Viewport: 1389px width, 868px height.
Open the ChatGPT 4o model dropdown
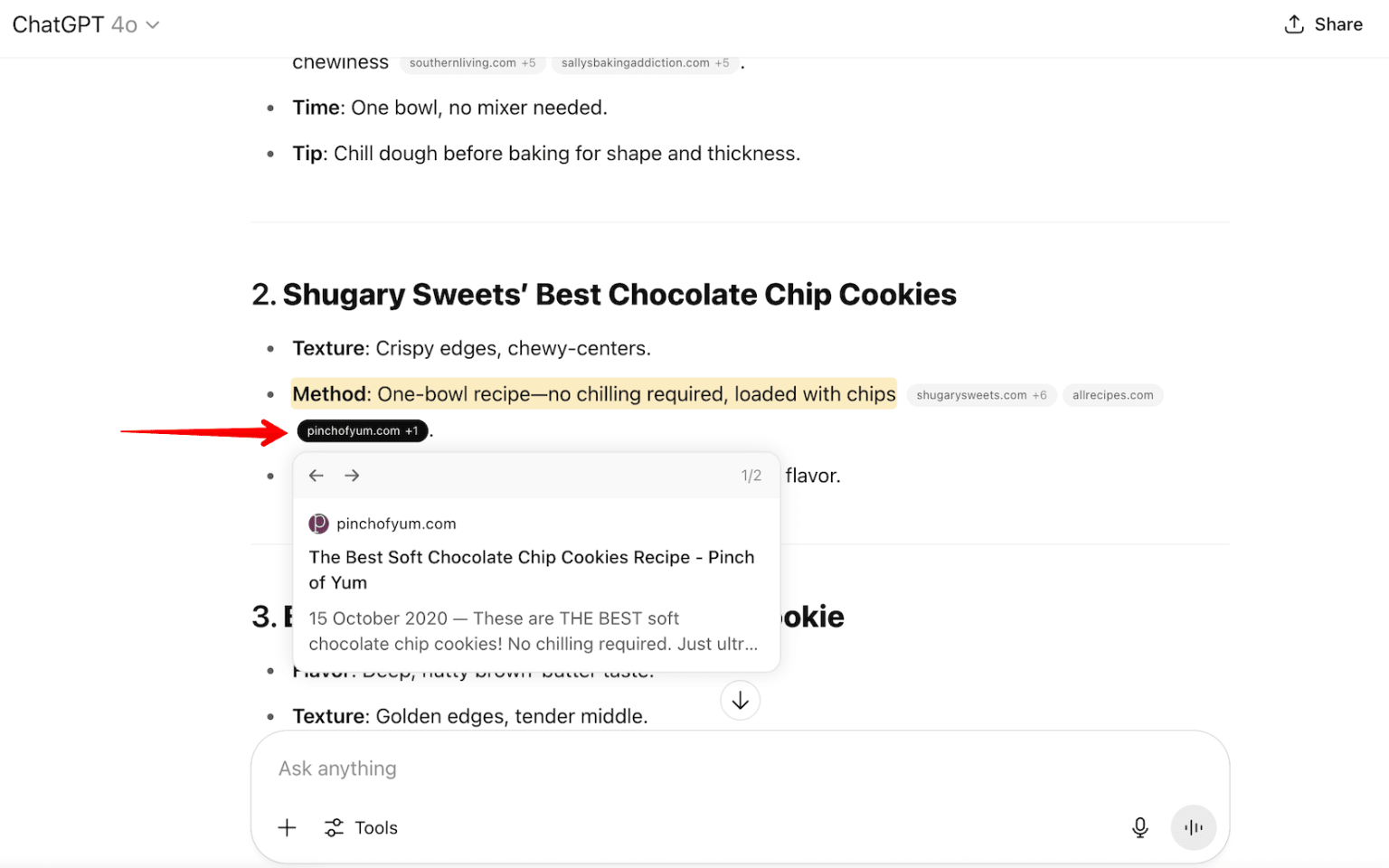coord(86,24)
